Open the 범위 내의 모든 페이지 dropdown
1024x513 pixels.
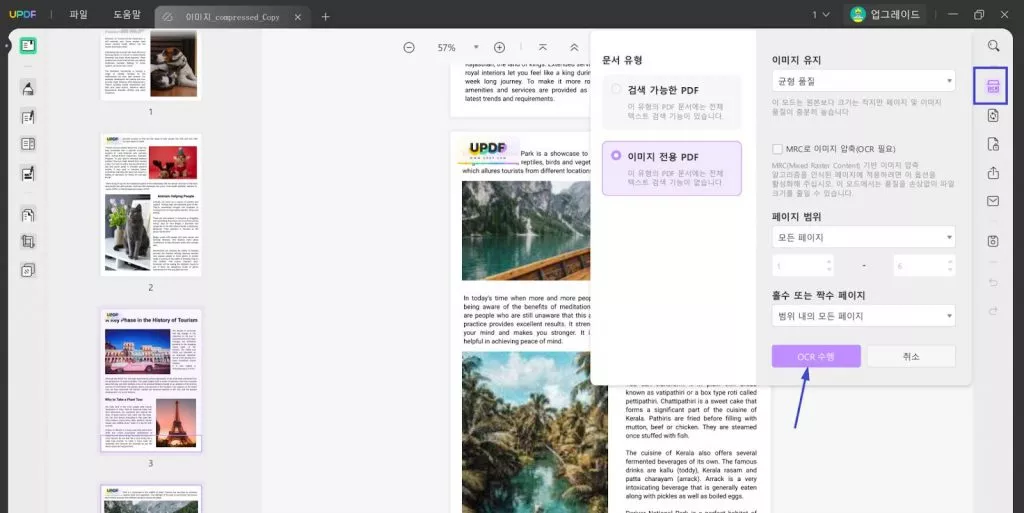pyautogui.click(x=863, y=316)
